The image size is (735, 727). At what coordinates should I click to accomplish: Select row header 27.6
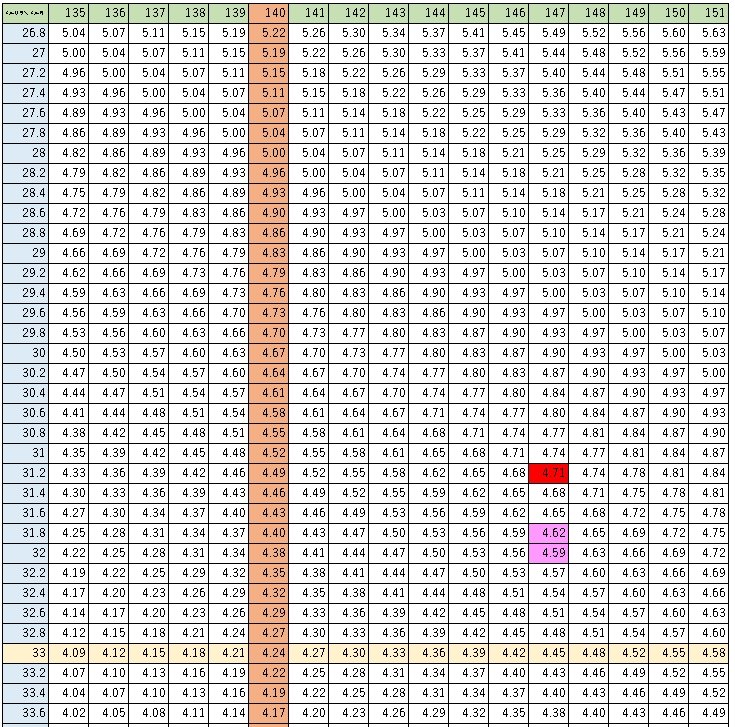(25, 113)
